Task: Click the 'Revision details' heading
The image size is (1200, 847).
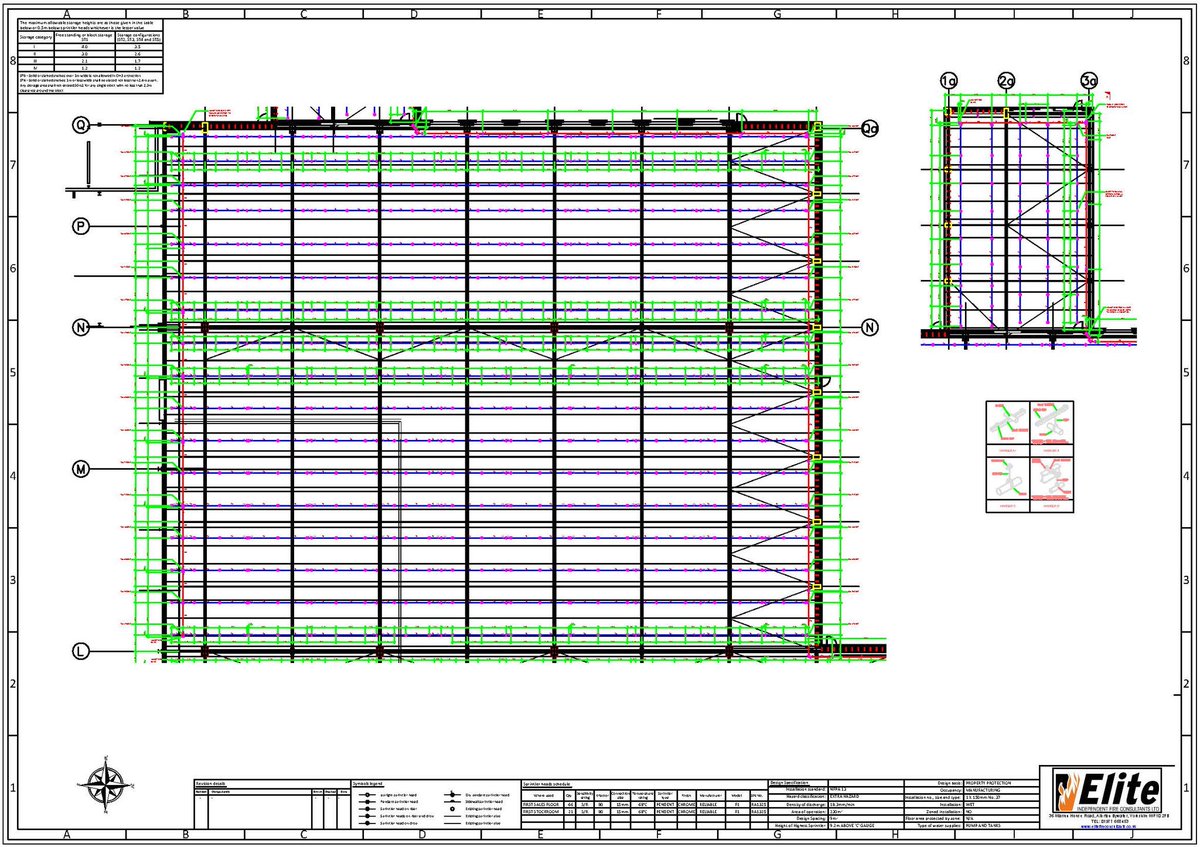Action: pos(212,784)
